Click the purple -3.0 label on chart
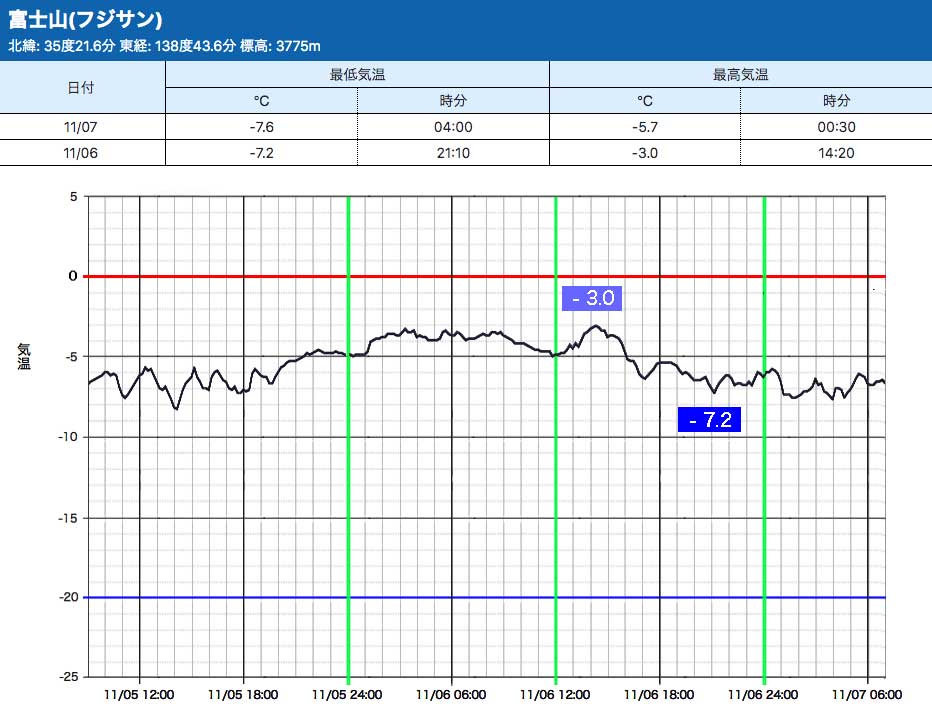Image resolution: width=932 pixels, height=724 pixels. [x=593, y=298]
